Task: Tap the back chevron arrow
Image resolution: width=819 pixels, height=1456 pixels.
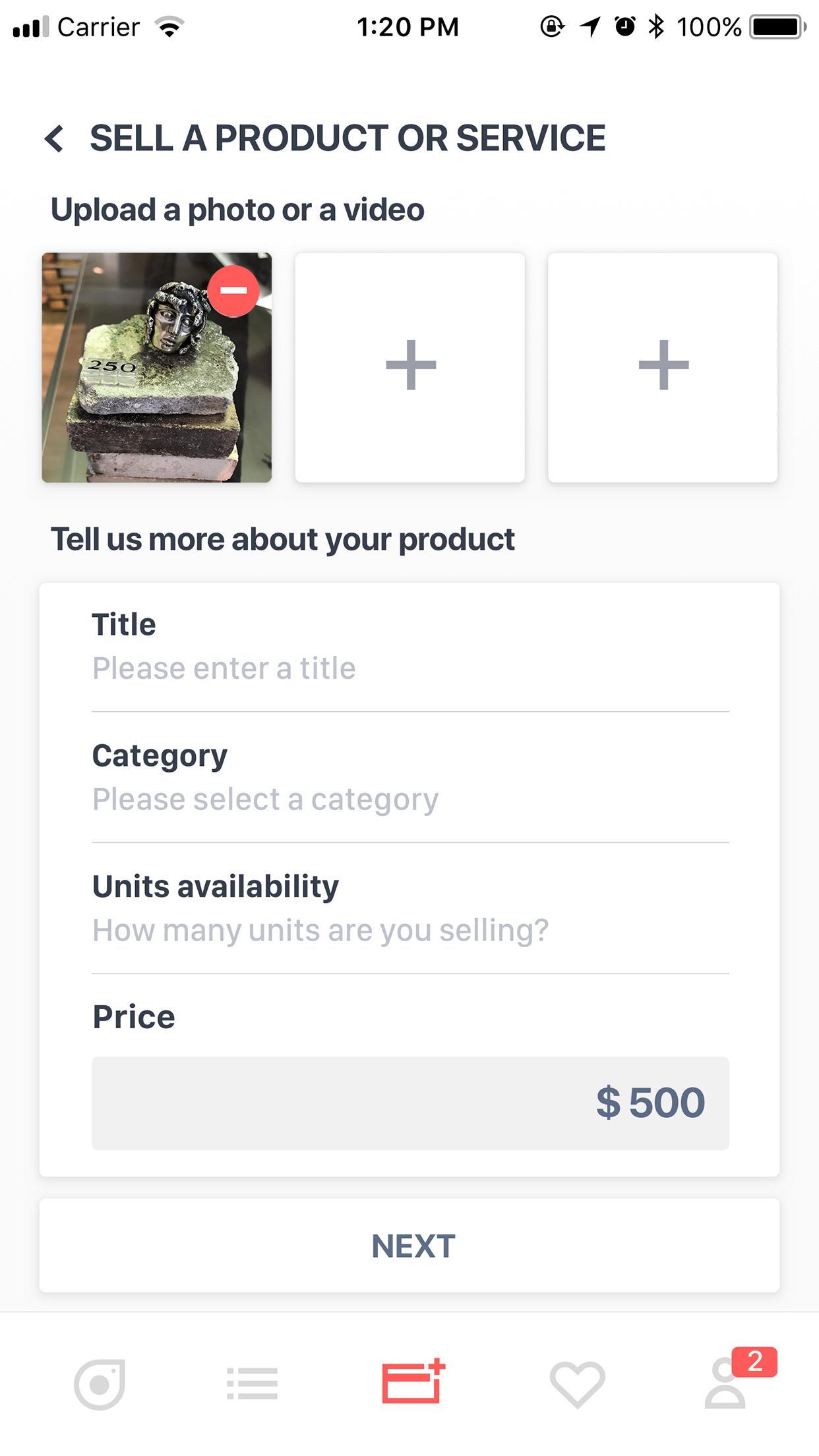Action: [x=54, y=138]
